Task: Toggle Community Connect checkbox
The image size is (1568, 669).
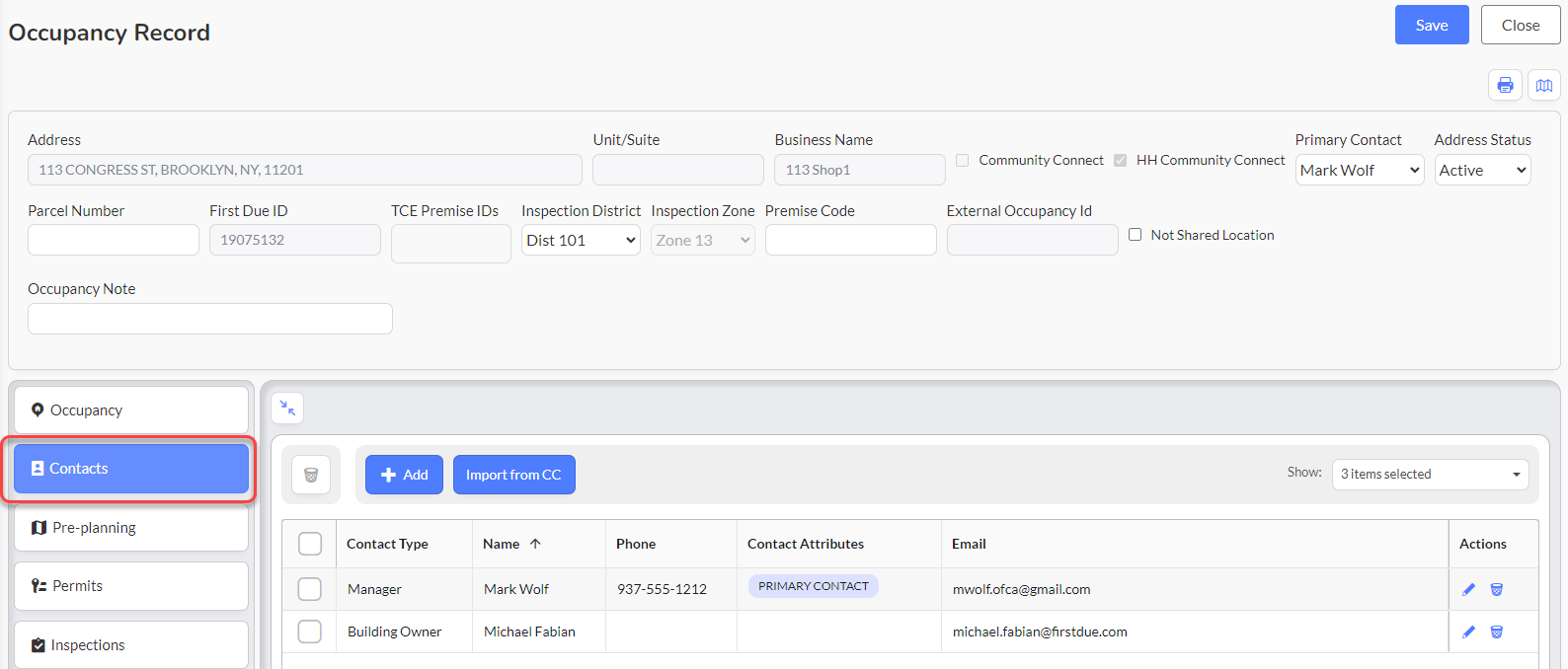Action: (962, 160)
